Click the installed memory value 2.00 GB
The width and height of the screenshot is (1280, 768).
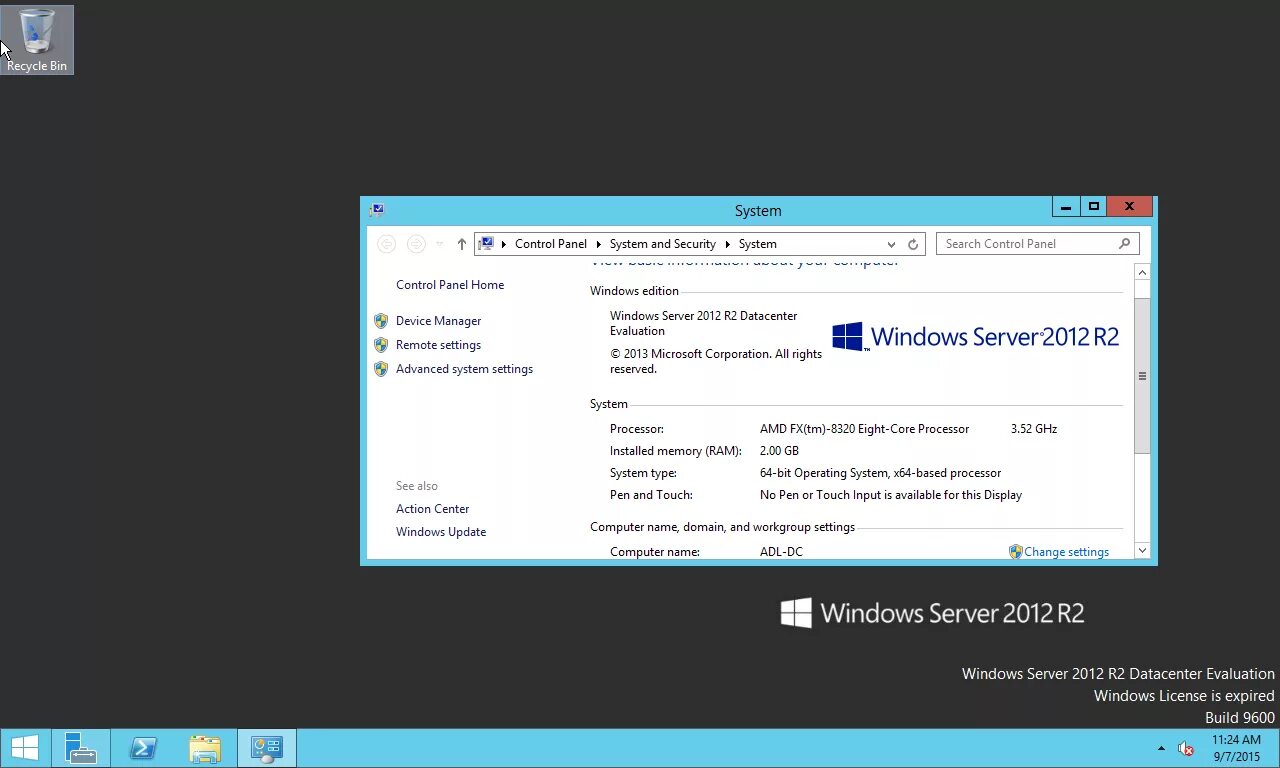779,451
